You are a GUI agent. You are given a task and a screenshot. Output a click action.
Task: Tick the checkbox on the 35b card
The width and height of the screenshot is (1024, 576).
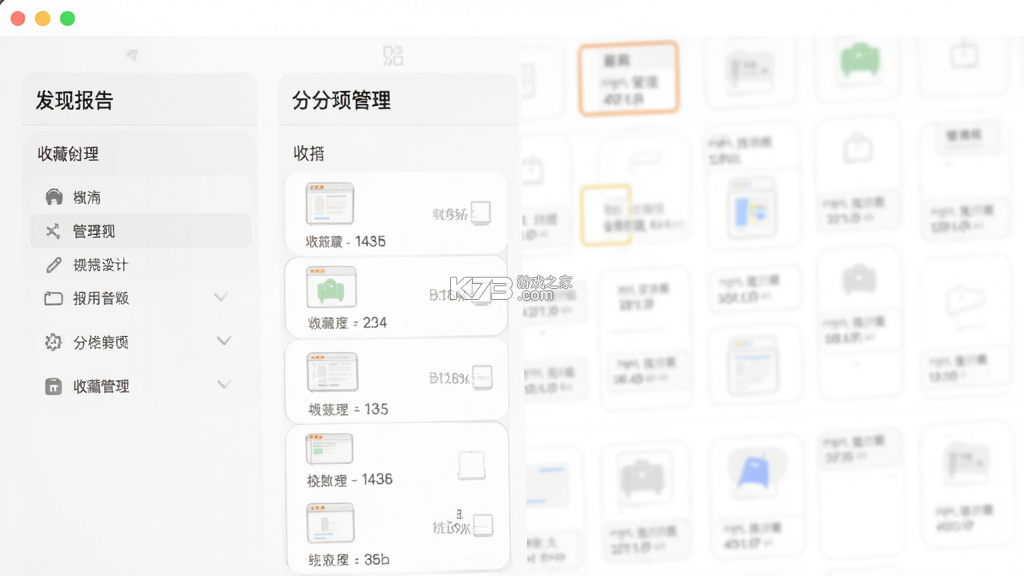pyautogui.click(x=483, y=525)
